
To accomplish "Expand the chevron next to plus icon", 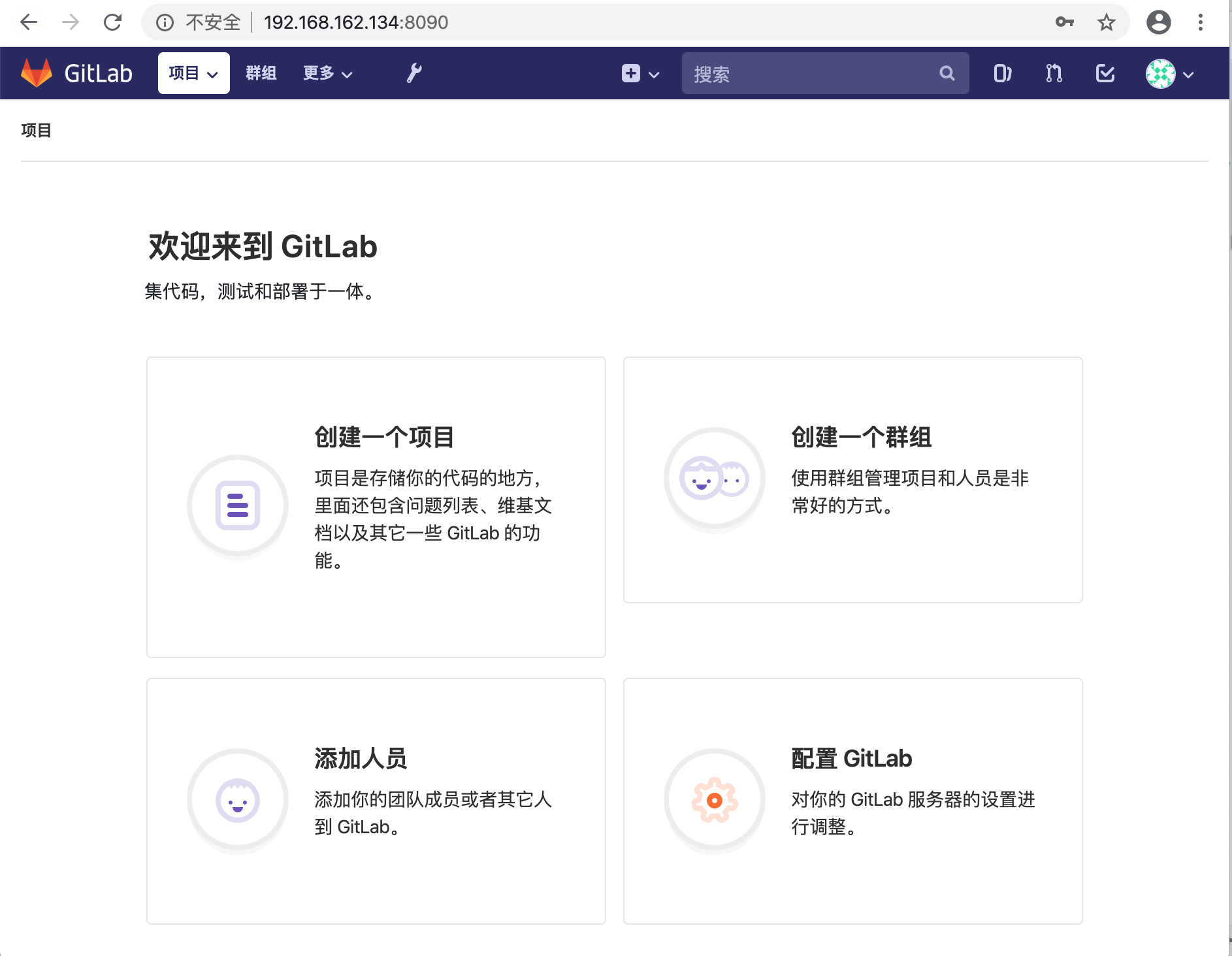I will [654, 74].
